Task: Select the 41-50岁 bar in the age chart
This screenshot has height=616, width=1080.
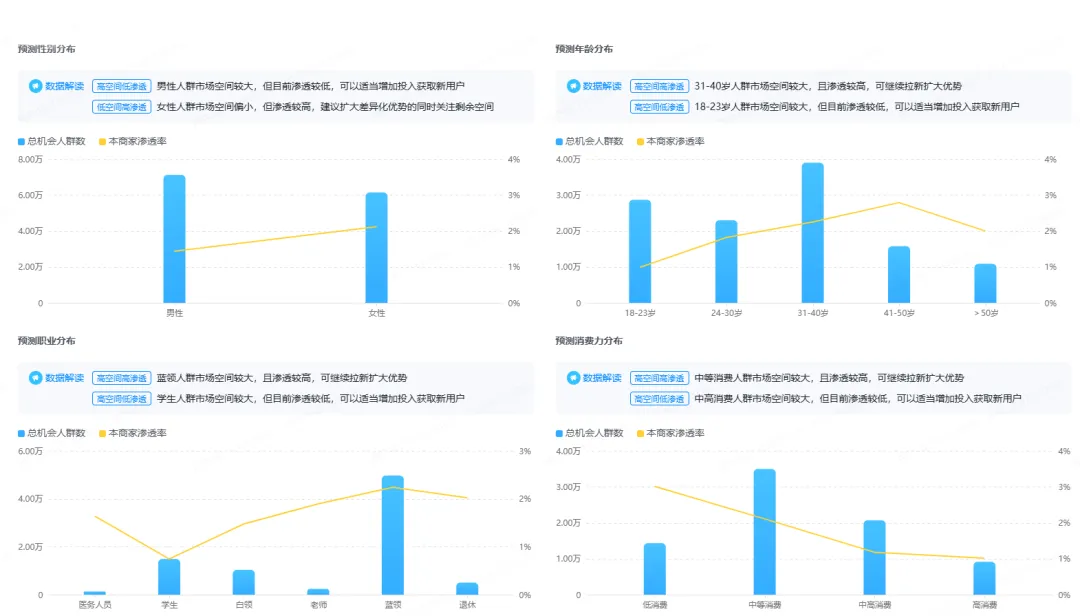Action: point(899,275)
